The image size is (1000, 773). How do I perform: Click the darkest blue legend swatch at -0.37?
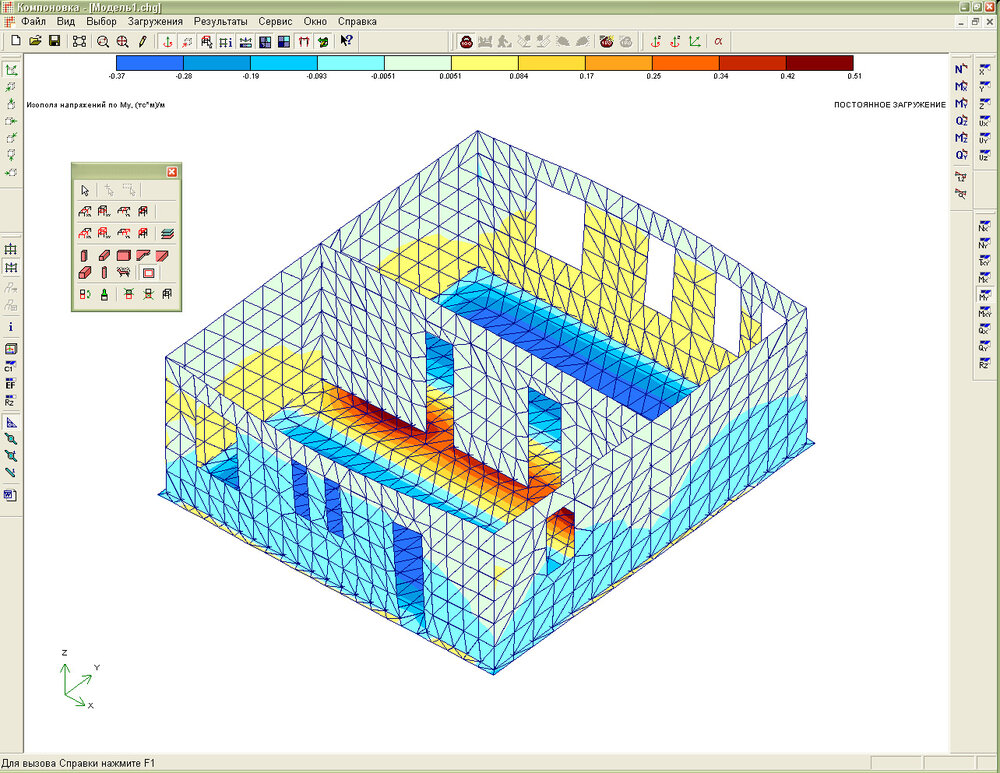pyautogui.click(x=150, y=63)
